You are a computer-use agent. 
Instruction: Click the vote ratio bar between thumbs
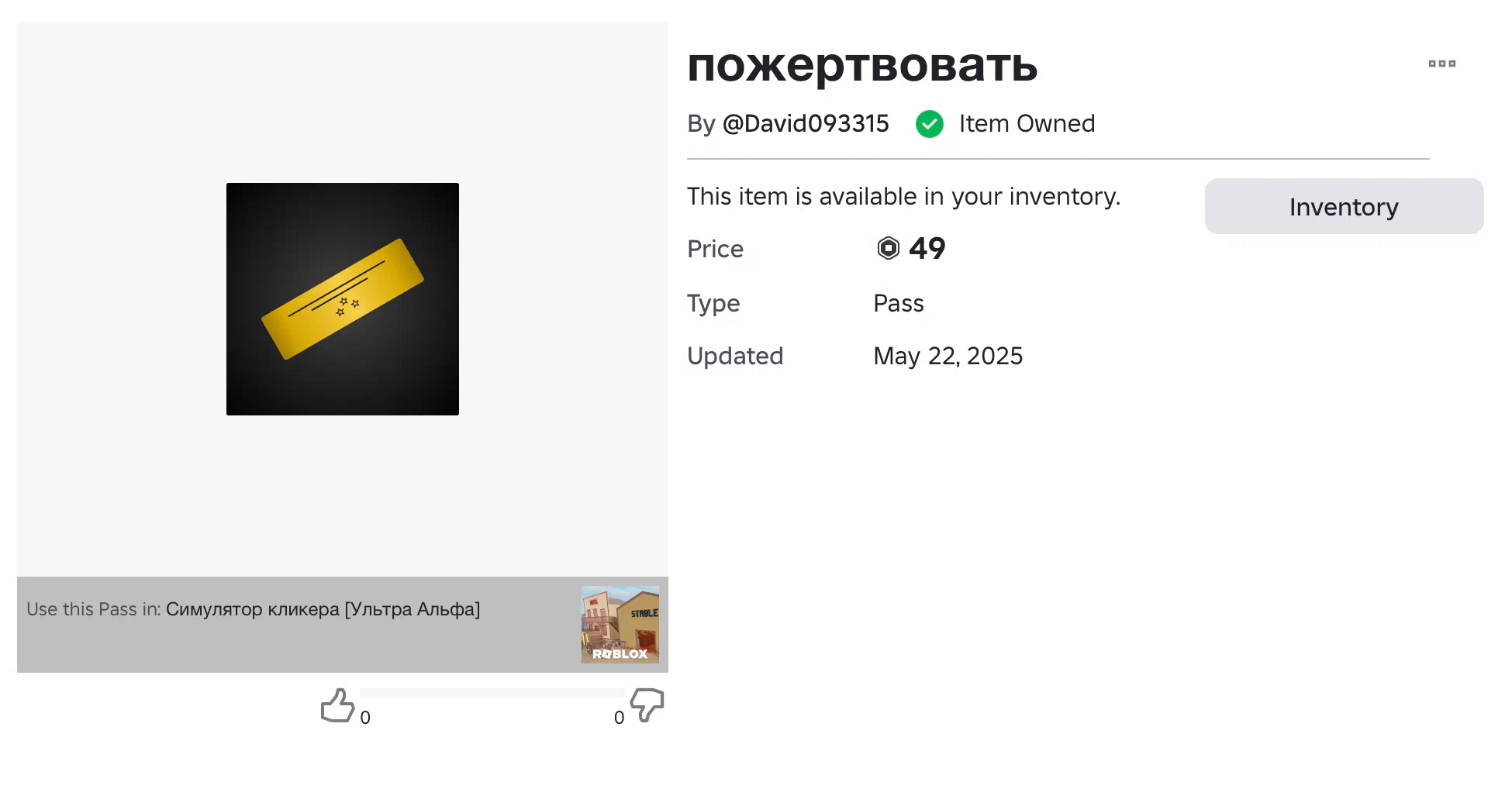pyautogui.click(x=492, y=692)
